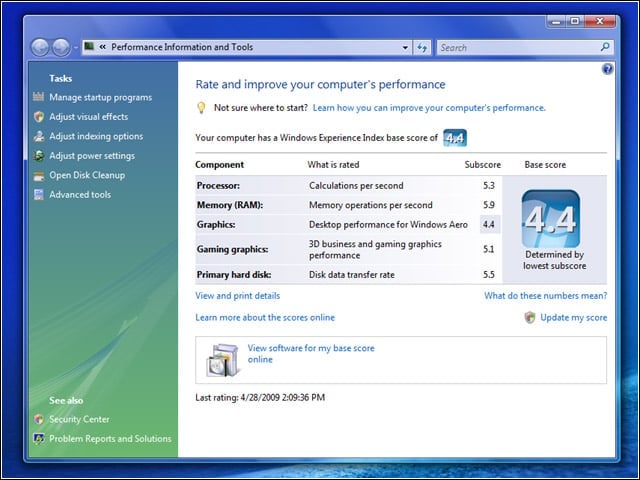Screen dimensions: 640x480
Task: Open Adjust power settings task
Action: pos(92,156)
